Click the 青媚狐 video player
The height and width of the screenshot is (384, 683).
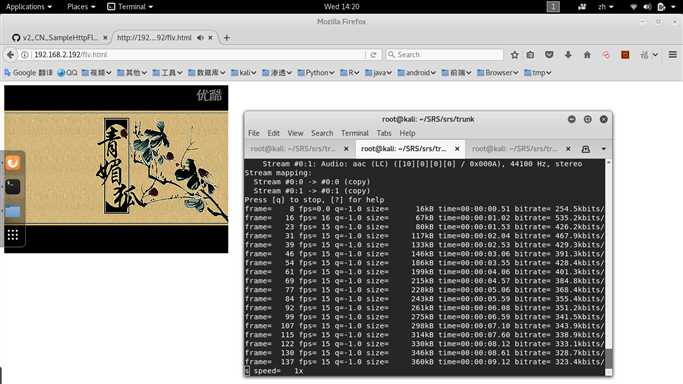click(x=116, y=169)
